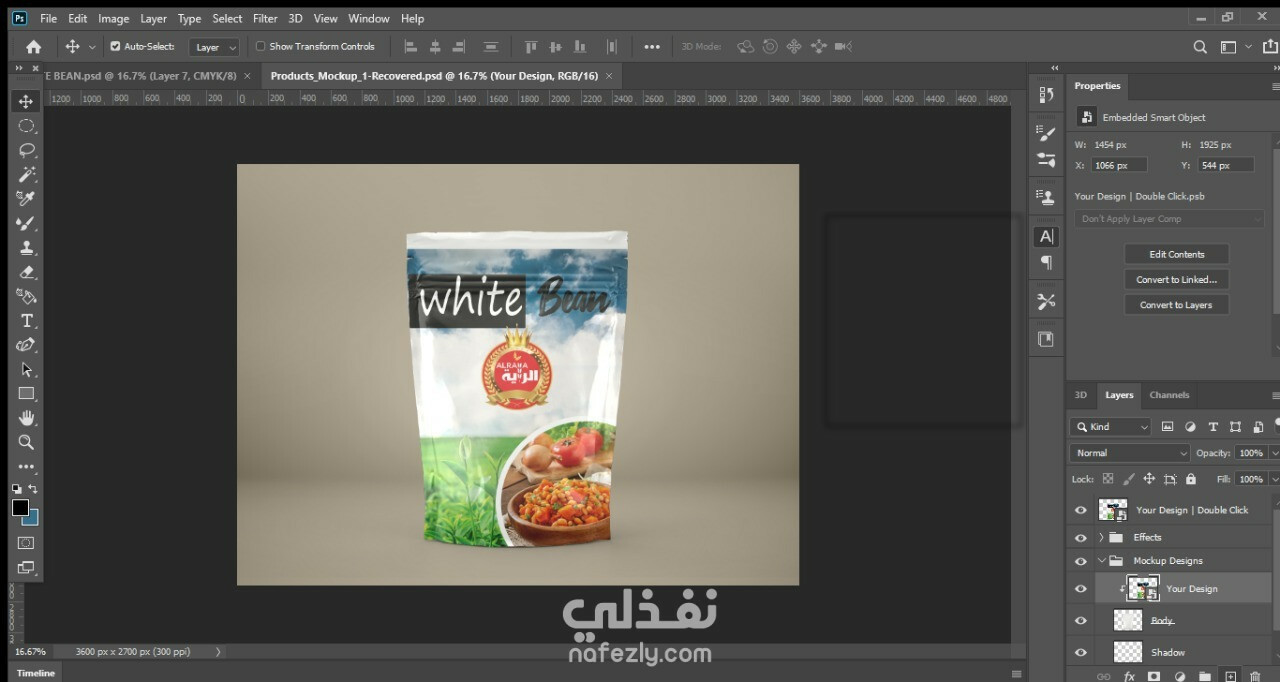1280x682 pixels.
Task: Switch to the Channels tab
Action: point(1169,395)
